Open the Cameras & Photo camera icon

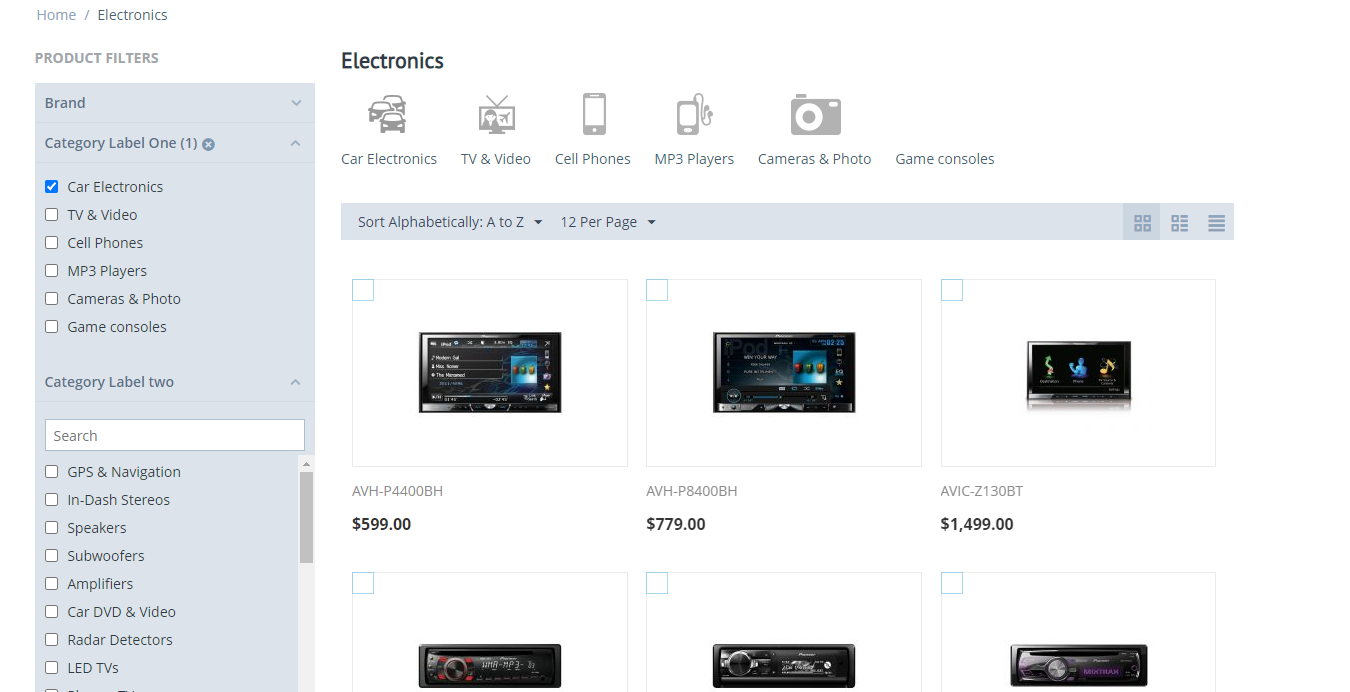pyautogui.click(x=815, y=114)
